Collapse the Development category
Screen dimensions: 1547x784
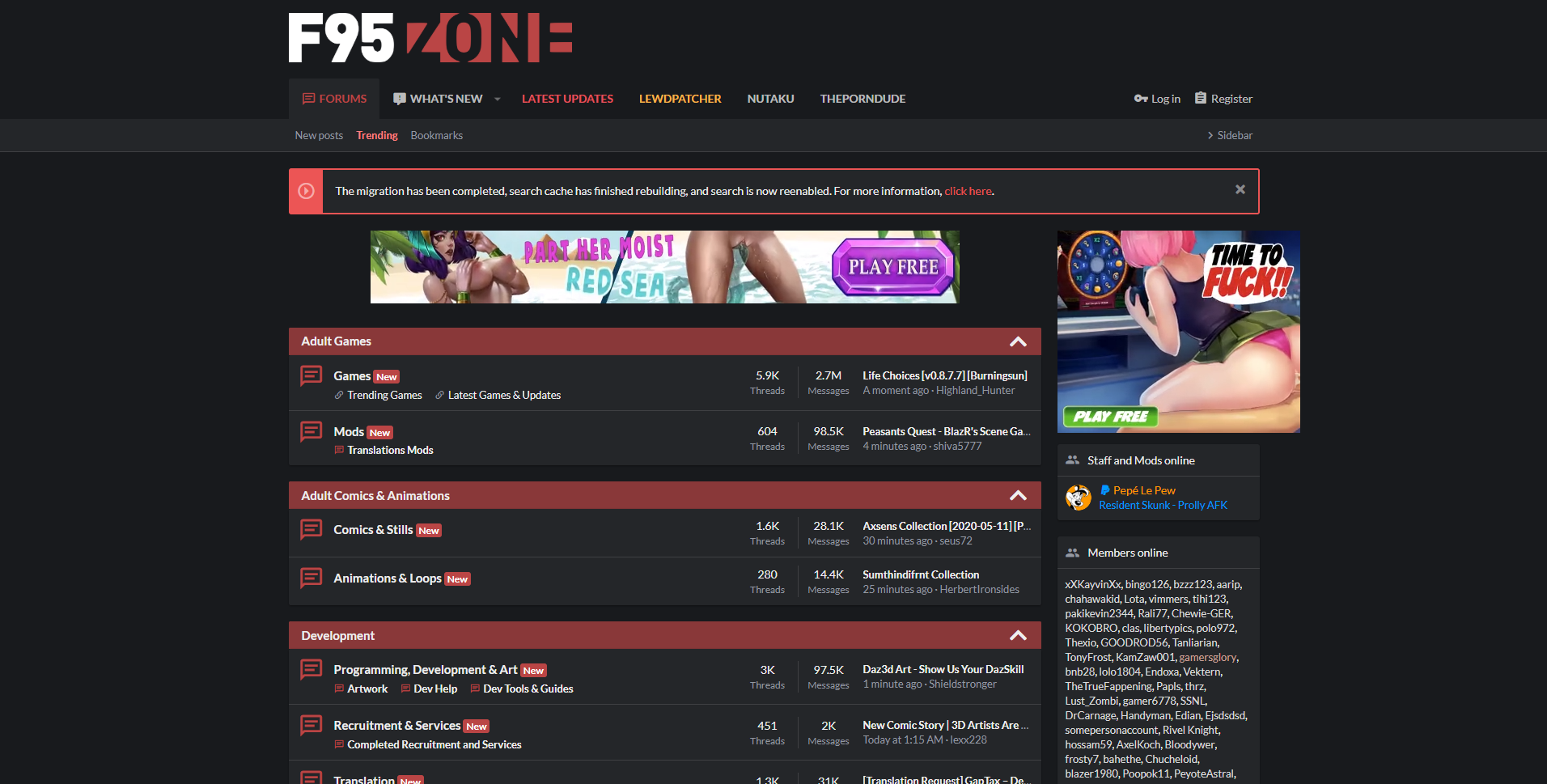[x=1018, y=635]
